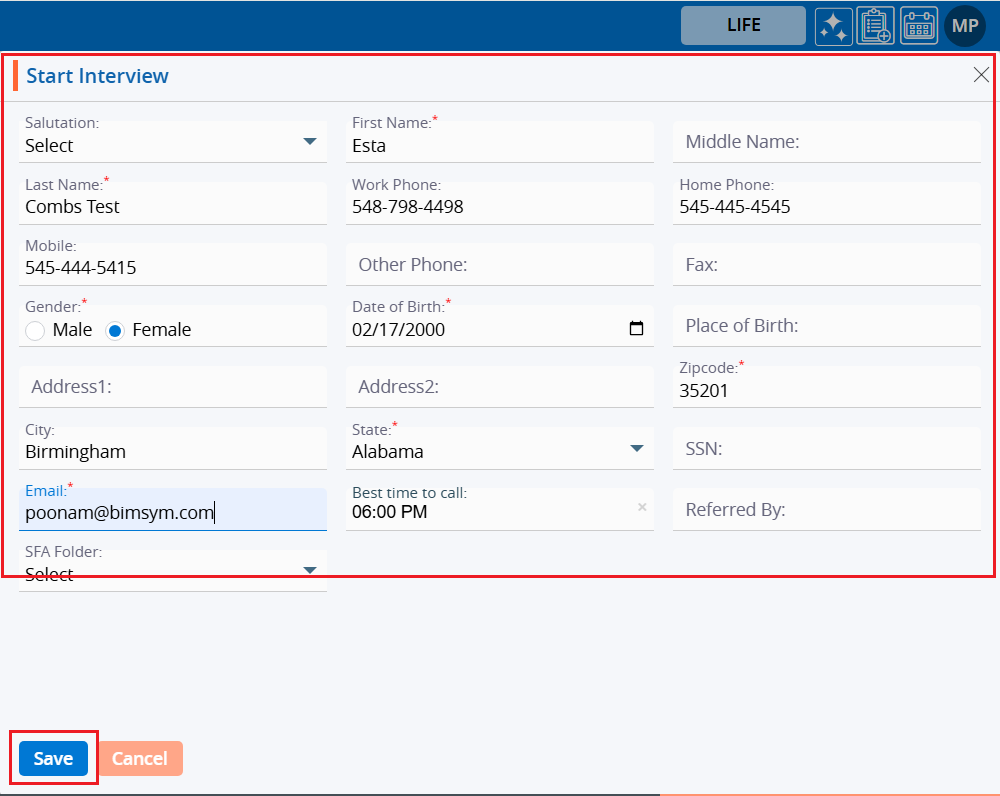Cancel the interview form

(140, 759)
